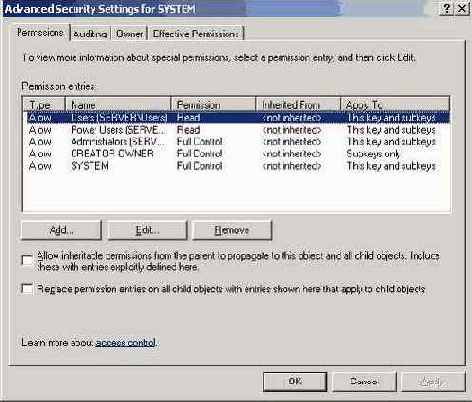Screen dimensions: 472x402
Task: Select the Power Users permission entry
Action: (x=236, y=130)
